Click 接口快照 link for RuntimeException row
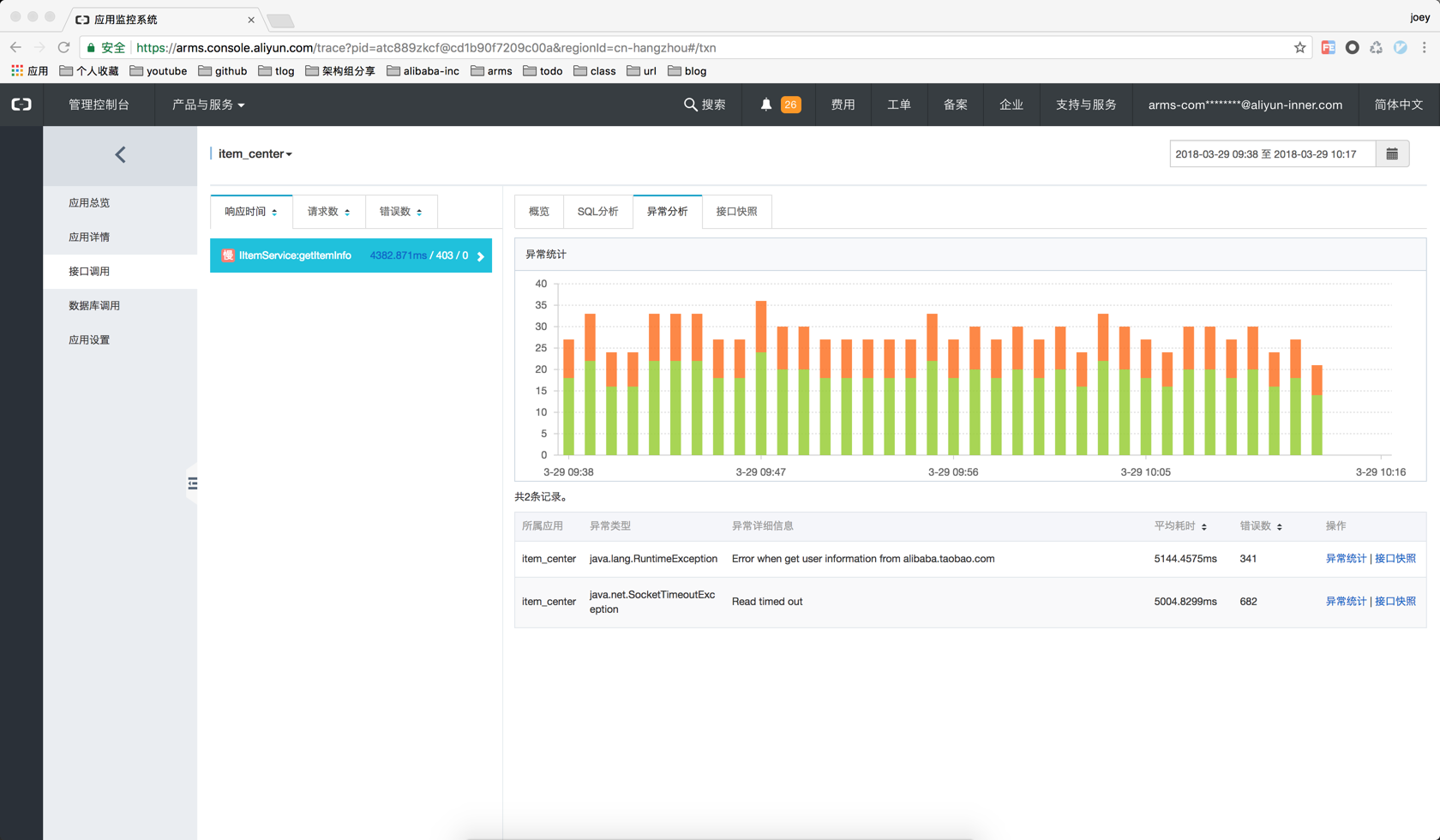1440x840 pixels. coord(1395,559)
